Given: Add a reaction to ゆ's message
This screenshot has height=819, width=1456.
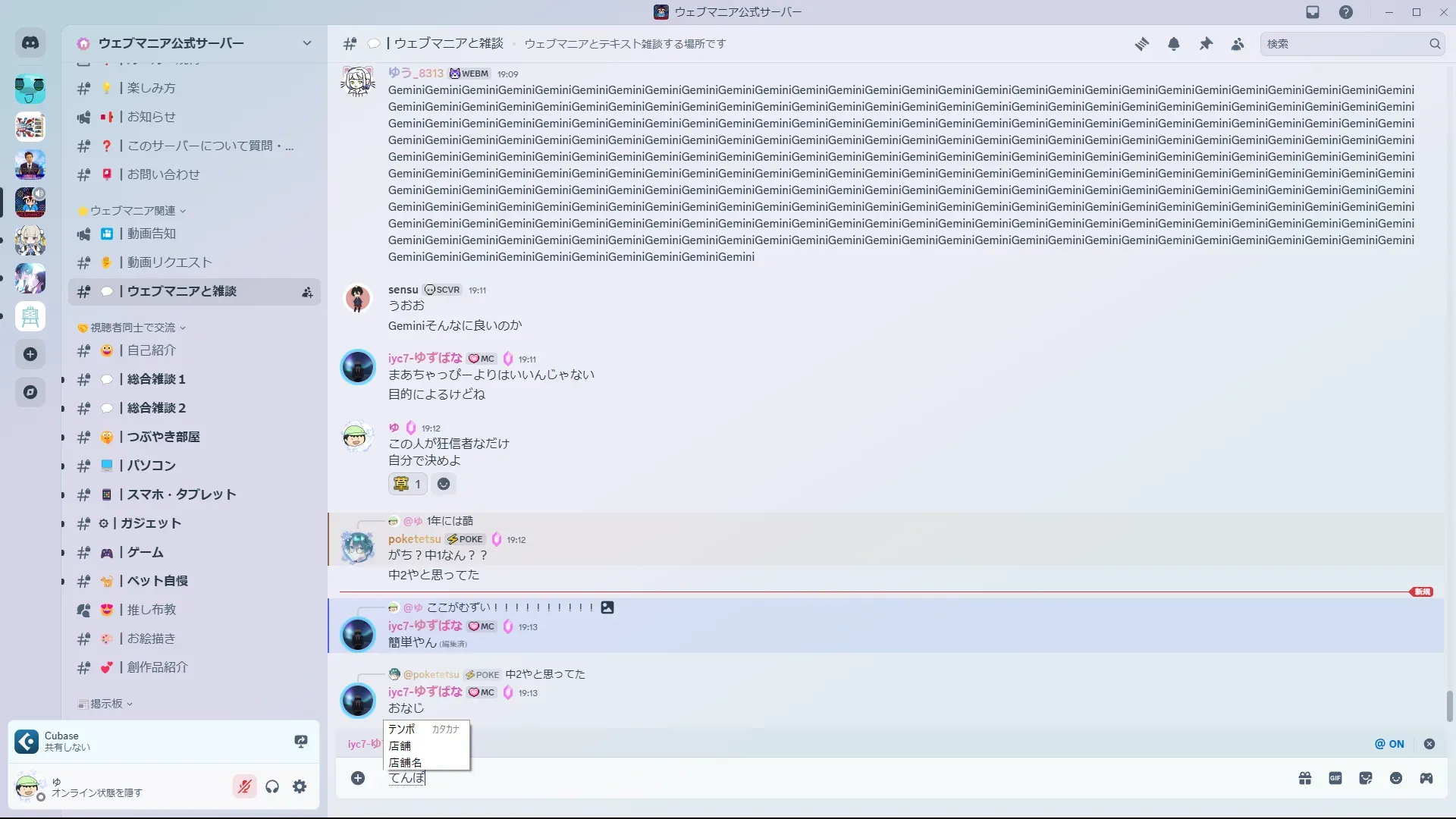Looking at the screenshot, I should pyautogui.click(x=444, y=484).
